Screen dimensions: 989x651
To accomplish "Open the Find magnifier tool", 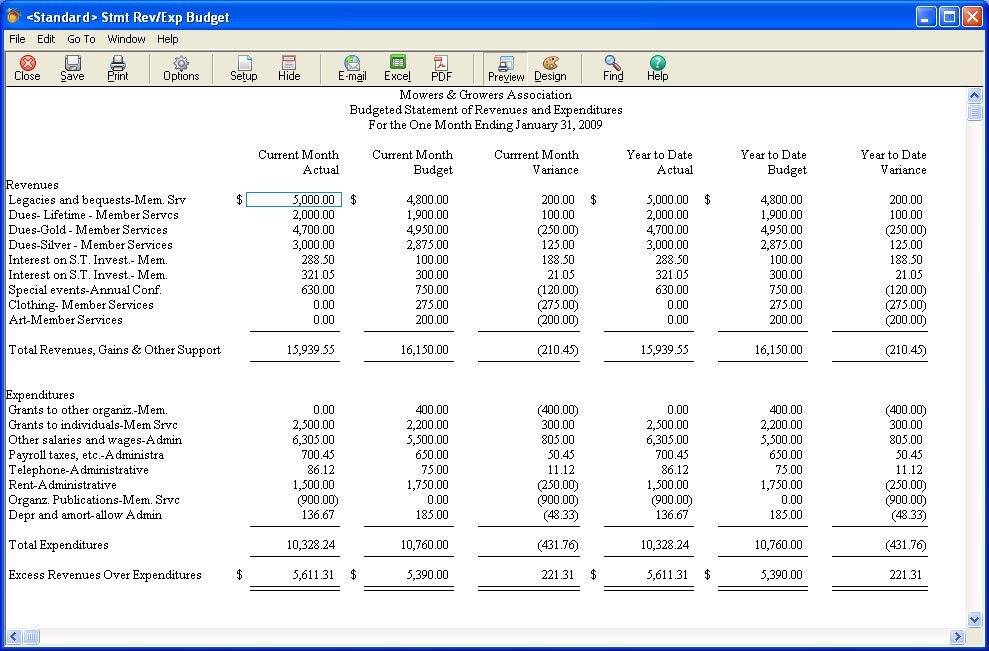I will (613, 68).
